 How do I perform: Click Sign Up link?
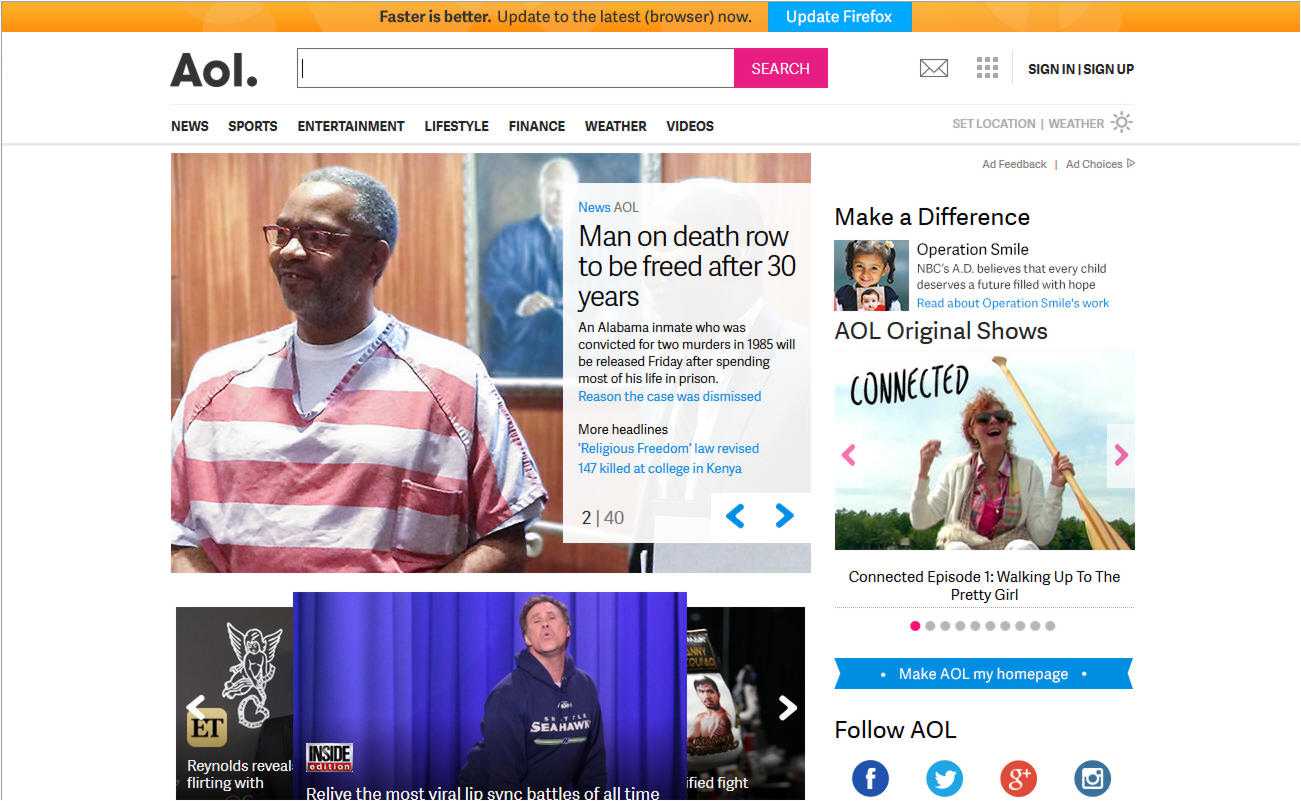1109,69
